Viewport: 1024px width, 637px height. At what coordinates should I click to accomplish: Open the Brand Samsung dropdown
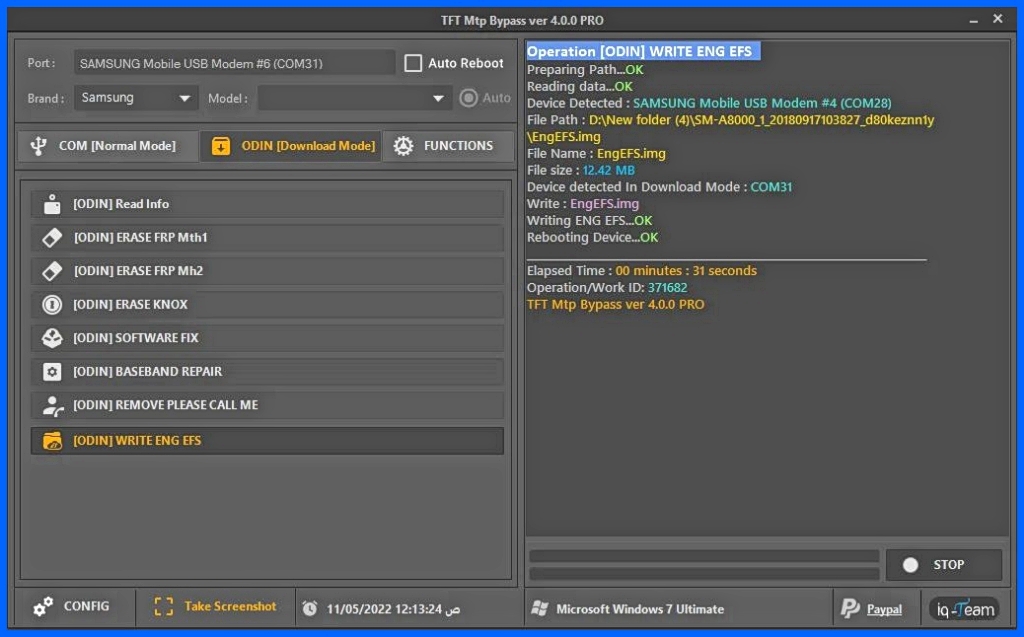pos(136,98)
